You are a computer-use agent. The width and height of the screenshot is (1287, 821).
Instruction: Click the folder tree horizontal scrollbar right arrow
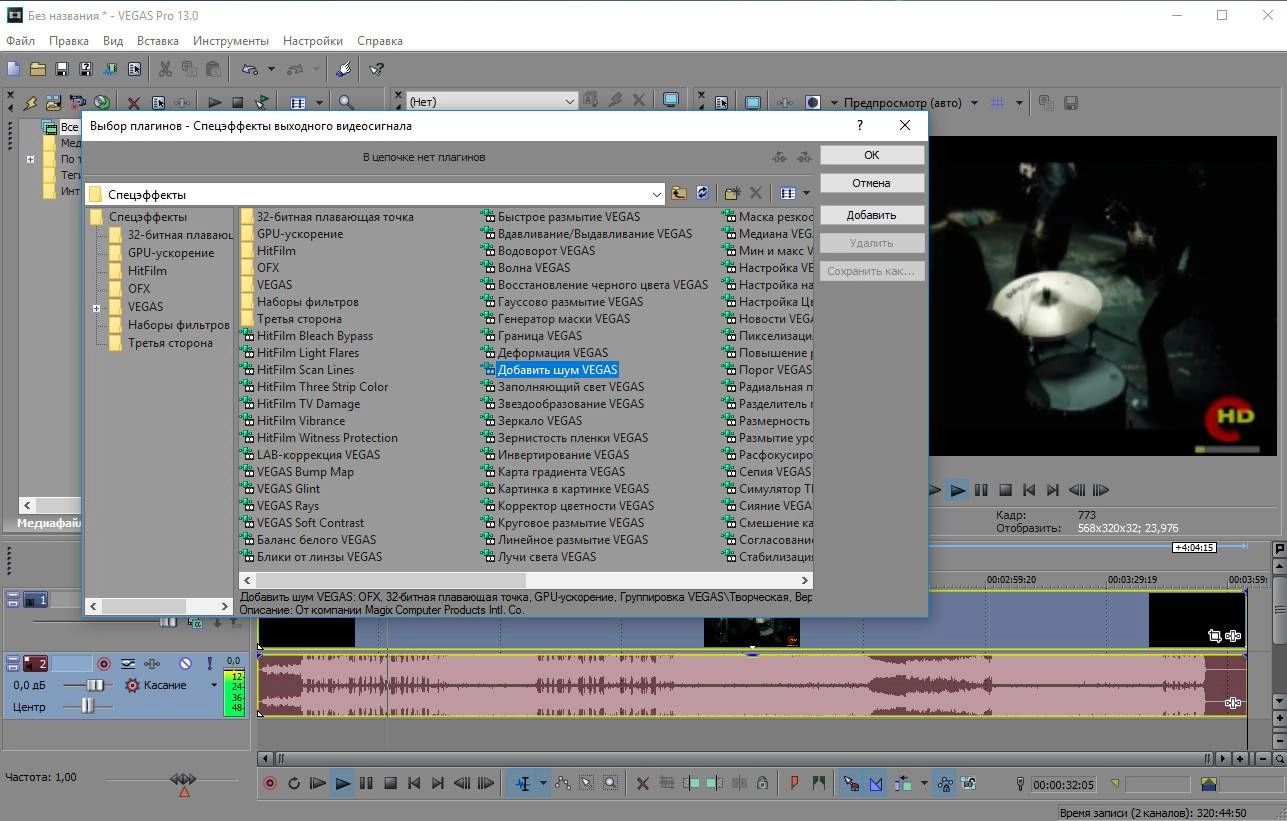tap(225, 606)
